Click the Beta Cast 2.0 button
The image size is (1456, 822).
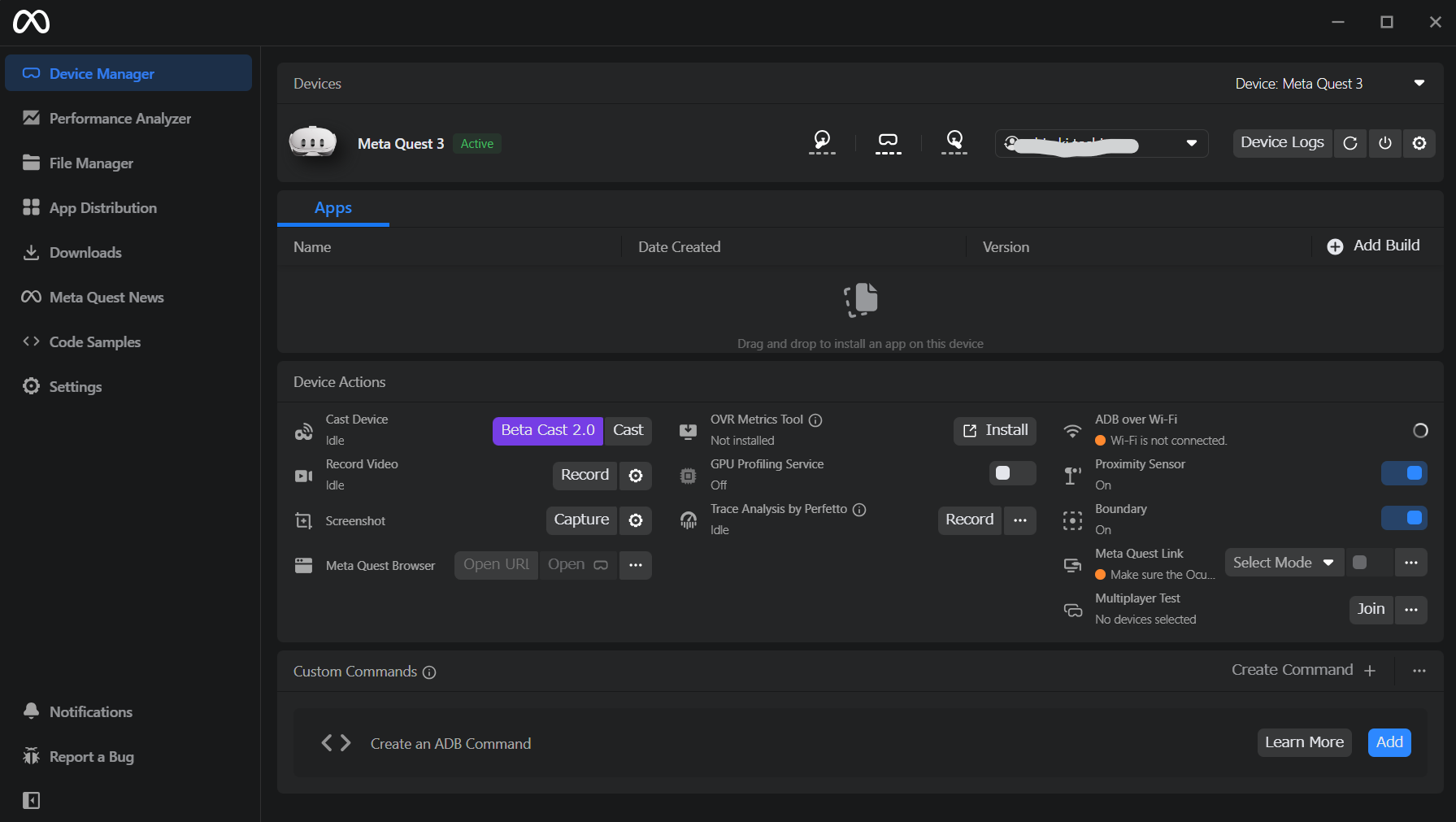coord(547,430)
